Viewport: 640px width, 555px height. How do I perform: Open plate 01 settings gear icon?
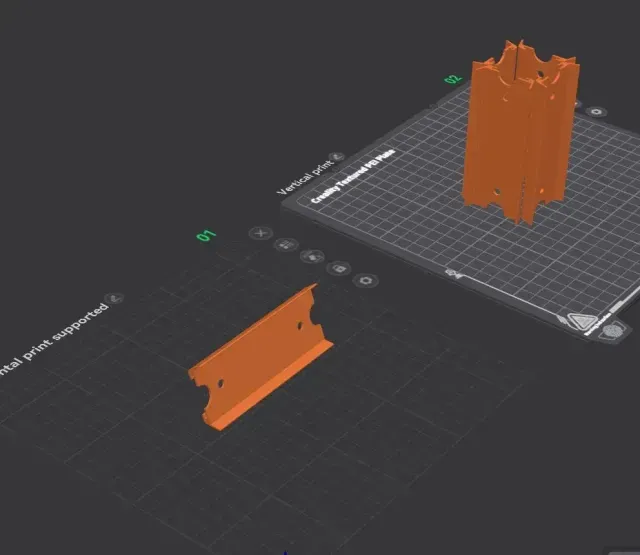pyautogui.click(x=366, y=280)
